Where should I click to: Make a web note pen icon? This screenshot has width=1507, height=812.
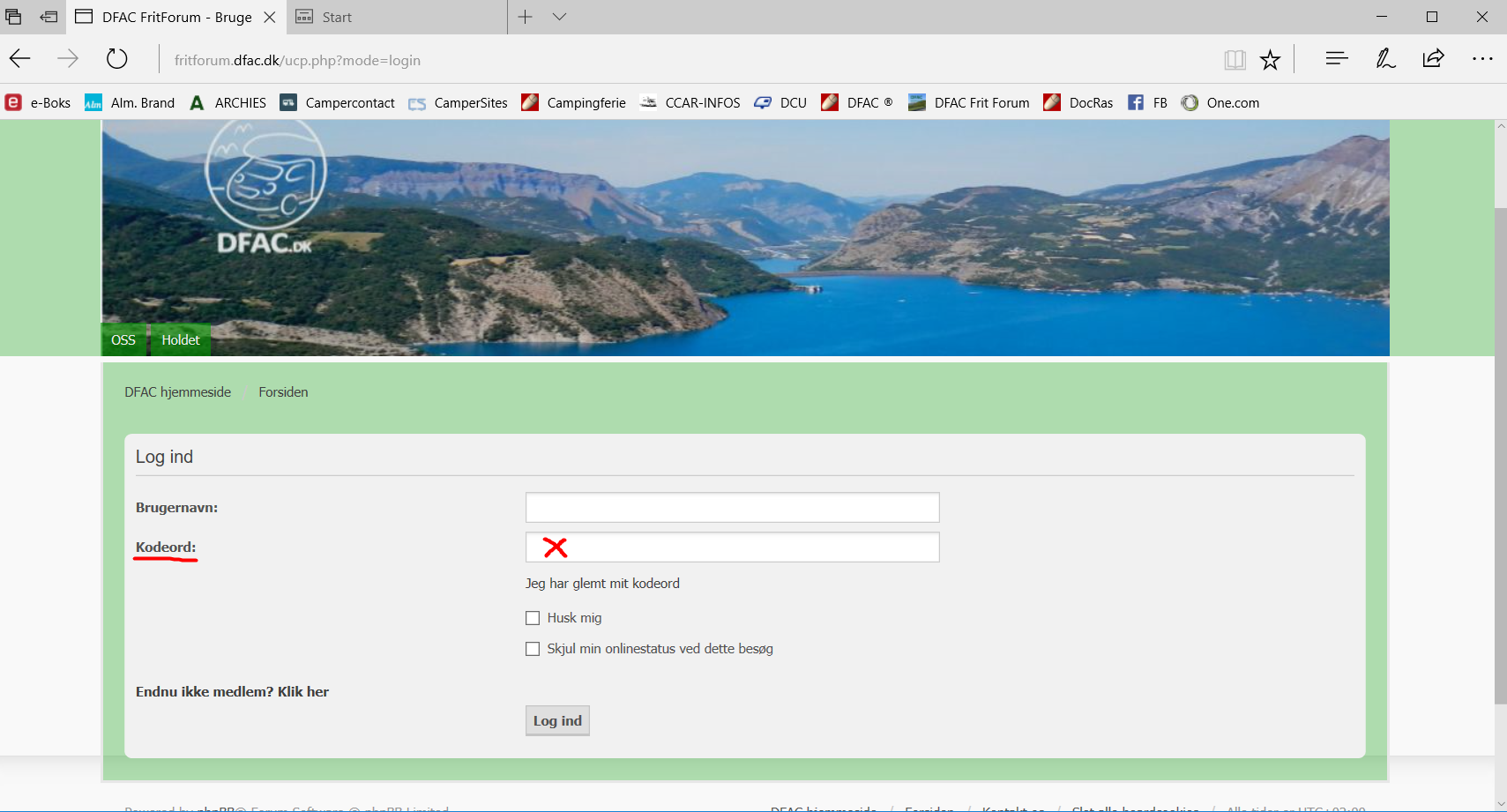1385,59
